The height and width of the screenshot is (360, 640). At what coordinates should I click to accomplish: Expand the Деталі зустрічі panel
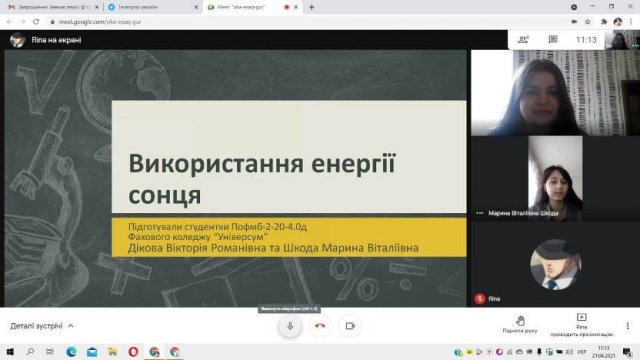coord(42,326)
